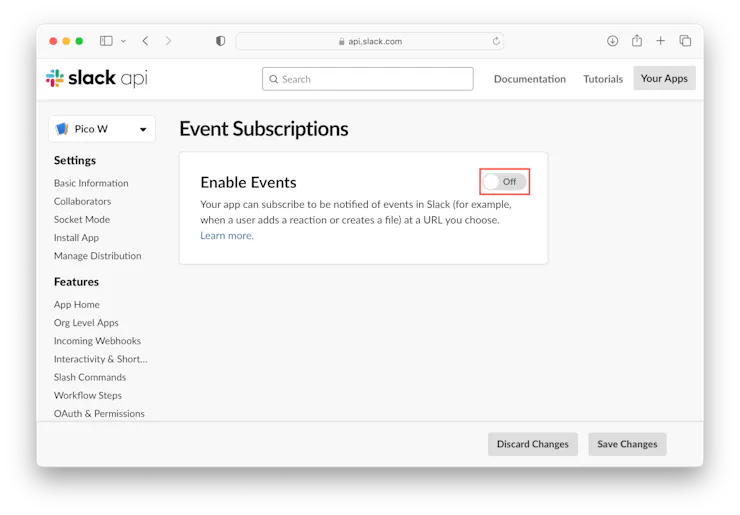Open the Pico W app dropdown
740x515 pixels.
point(102,129)
